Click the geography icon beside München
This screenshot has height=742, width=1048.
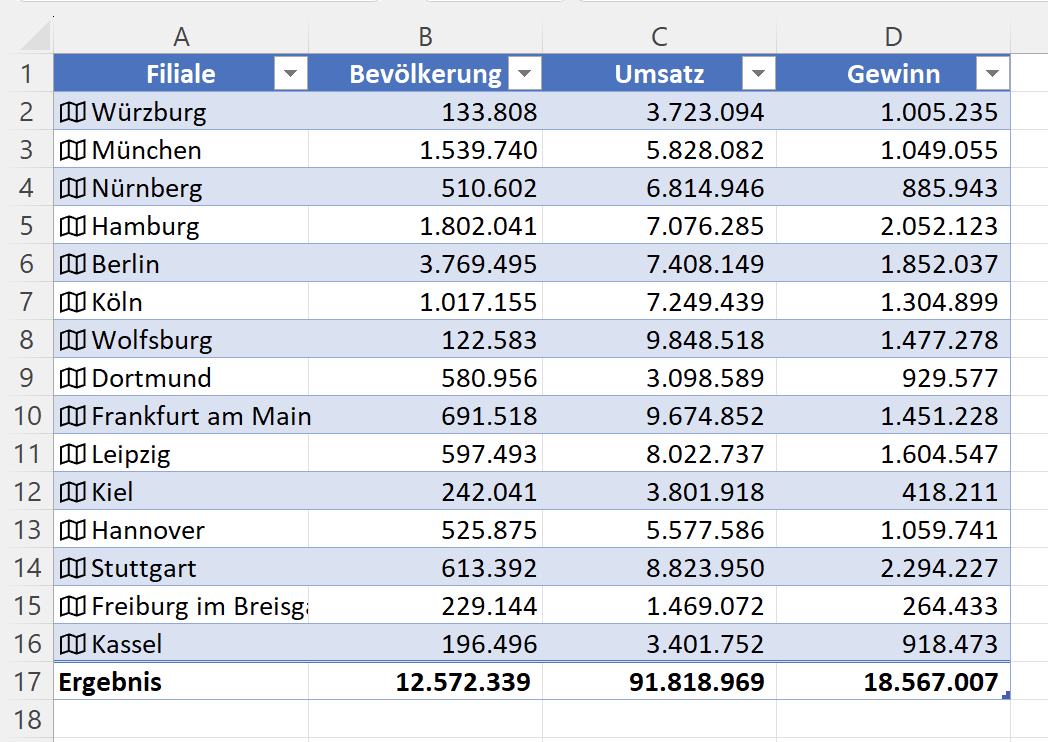(x=73, y=150)
